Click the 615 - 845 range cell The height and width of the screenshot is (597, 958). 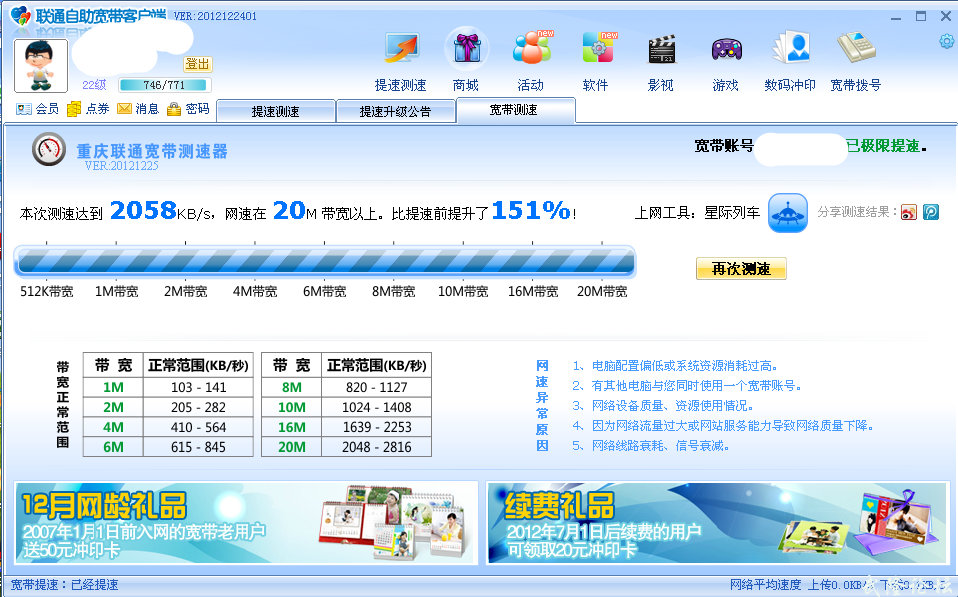coord(198,447)
